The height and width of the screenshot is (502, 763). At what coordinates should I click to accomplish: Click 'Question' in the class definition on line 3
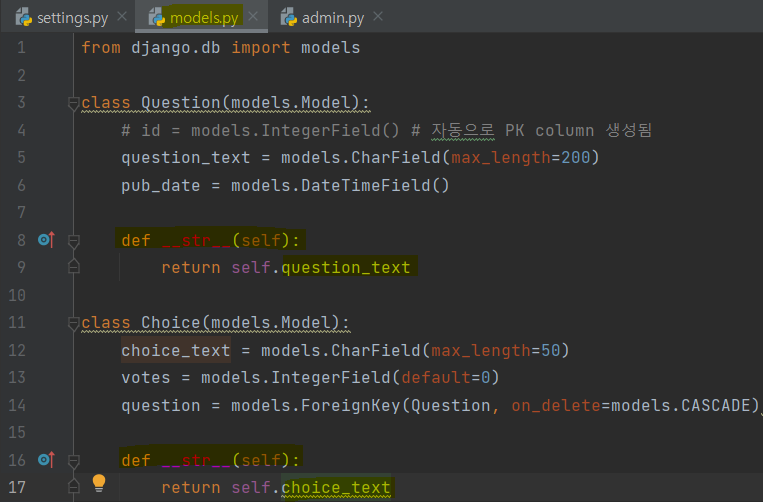[181, 103]
